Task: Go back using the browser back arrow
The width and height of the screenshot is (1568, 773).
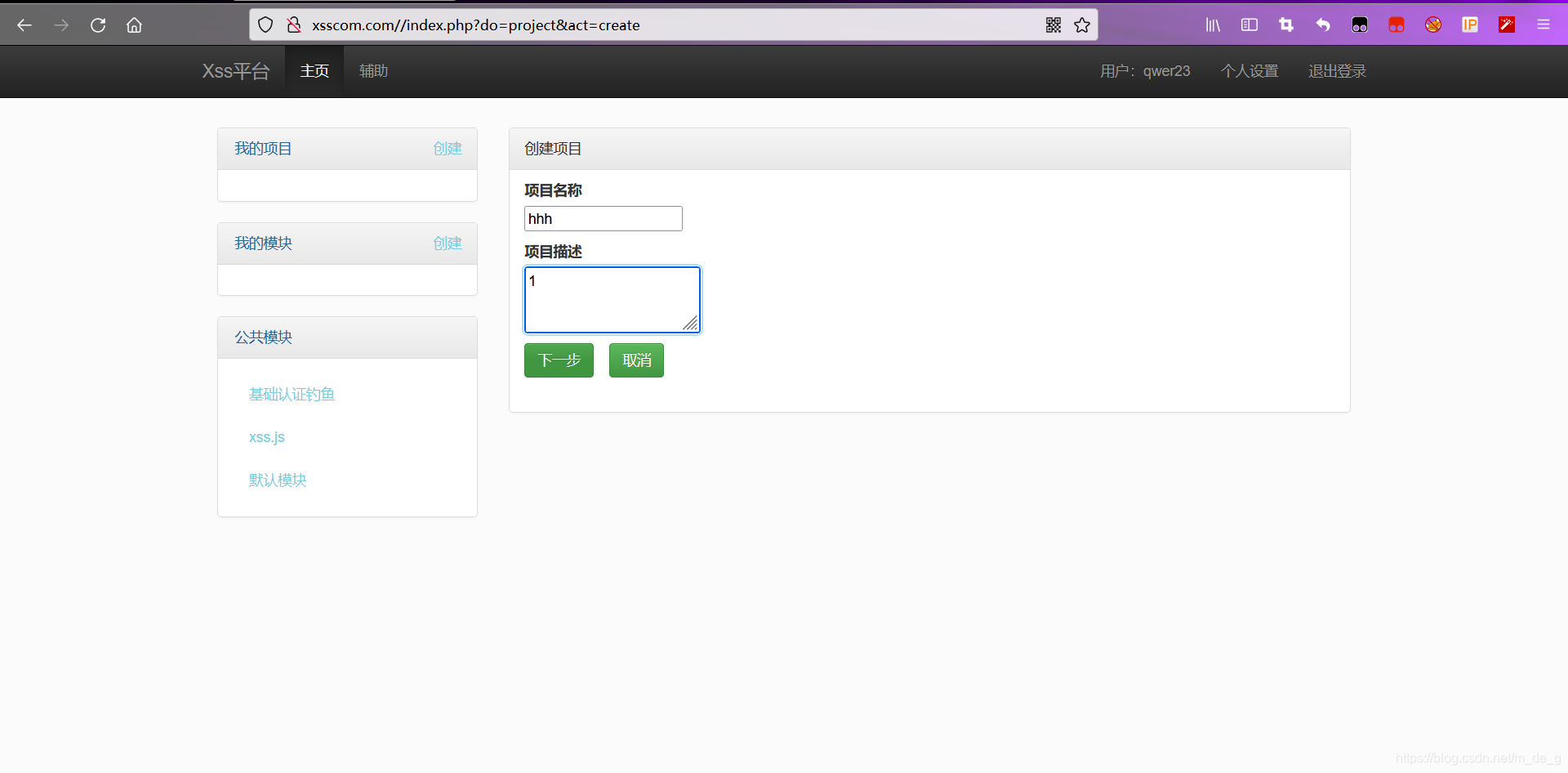Action: pyautogui.click(x=24, y=25)
